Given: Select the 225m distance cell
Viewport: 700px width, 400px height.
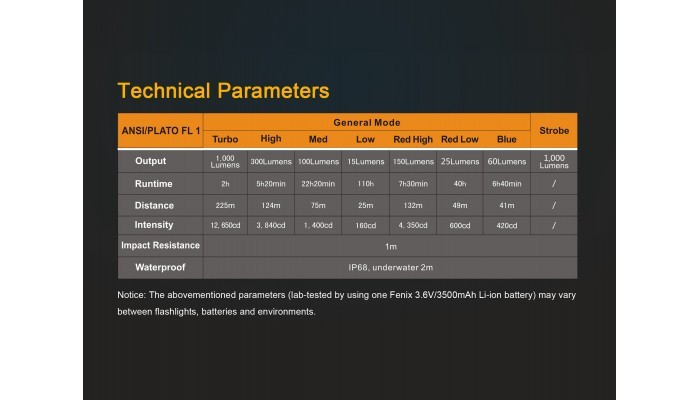Looking at the screenshot, I should [x=225, y=206].
